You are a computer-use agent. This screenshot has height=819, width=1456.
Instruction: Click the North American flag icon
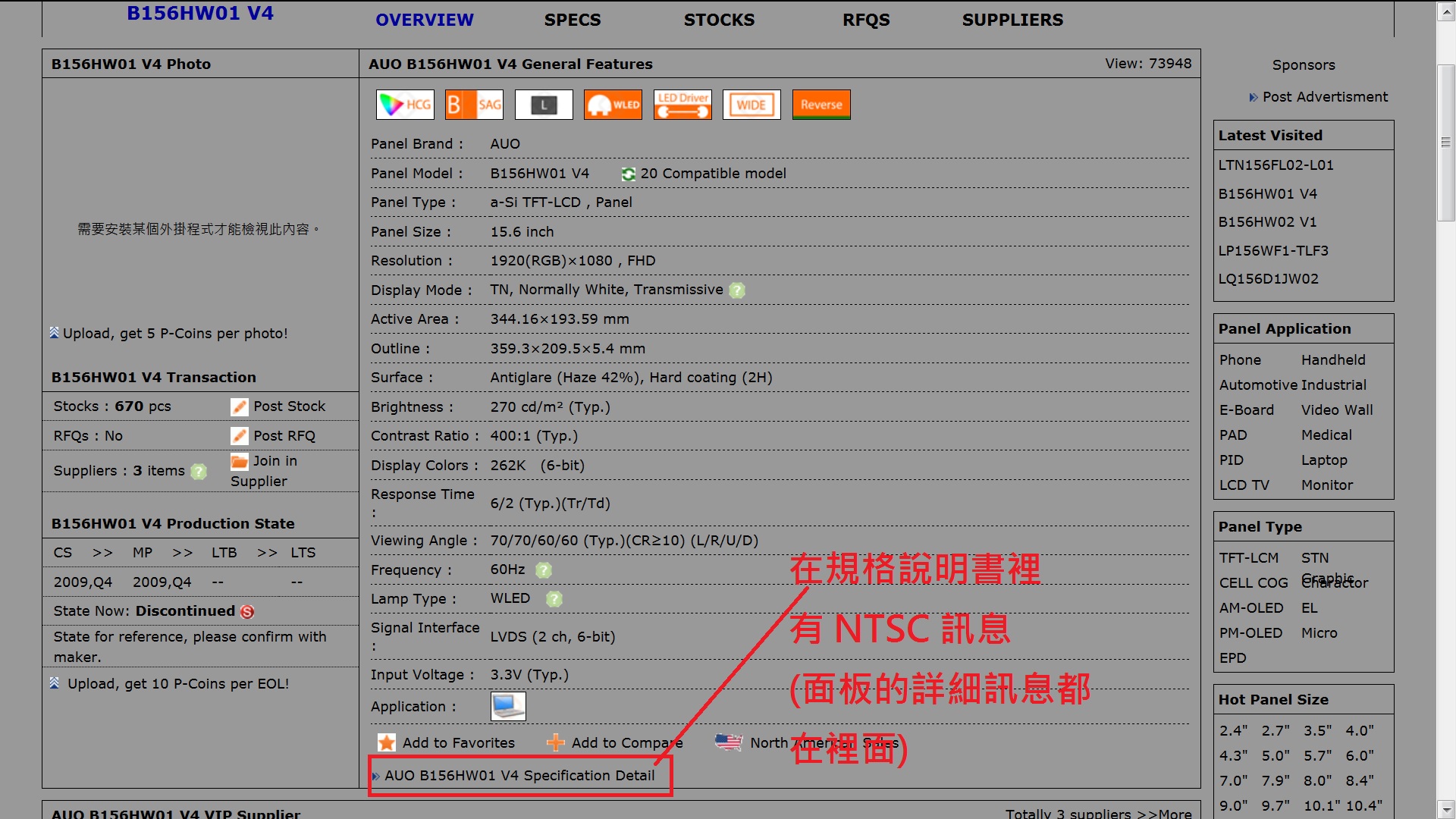[729, 742]
